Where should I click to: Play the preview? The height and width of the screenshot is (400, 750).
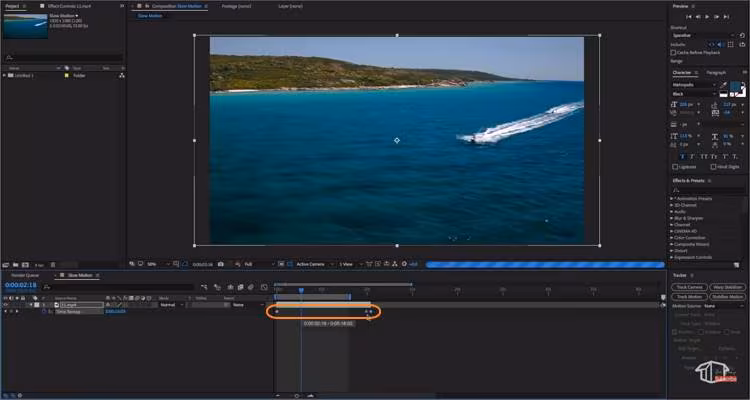pos(707,17)
